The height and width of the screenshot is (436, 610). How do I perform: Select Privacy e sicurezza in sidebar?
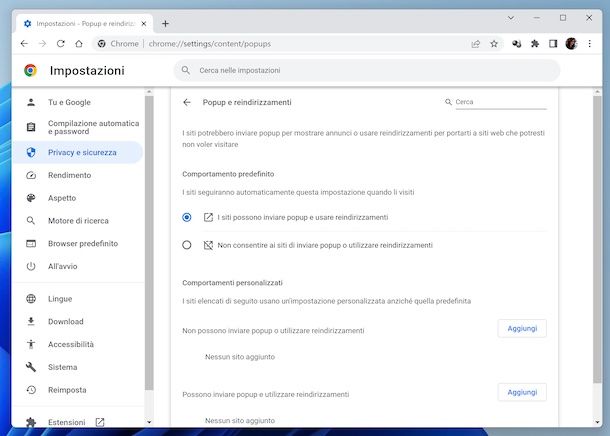tap(77, 152)
